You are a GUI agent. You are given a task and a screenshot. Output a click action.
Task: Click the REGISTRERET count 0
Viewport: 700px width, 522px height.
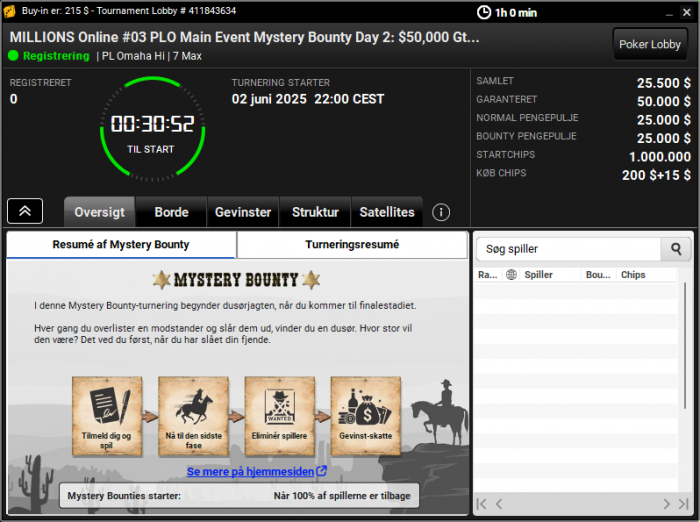pyautogui.click(x=14, y=99)
